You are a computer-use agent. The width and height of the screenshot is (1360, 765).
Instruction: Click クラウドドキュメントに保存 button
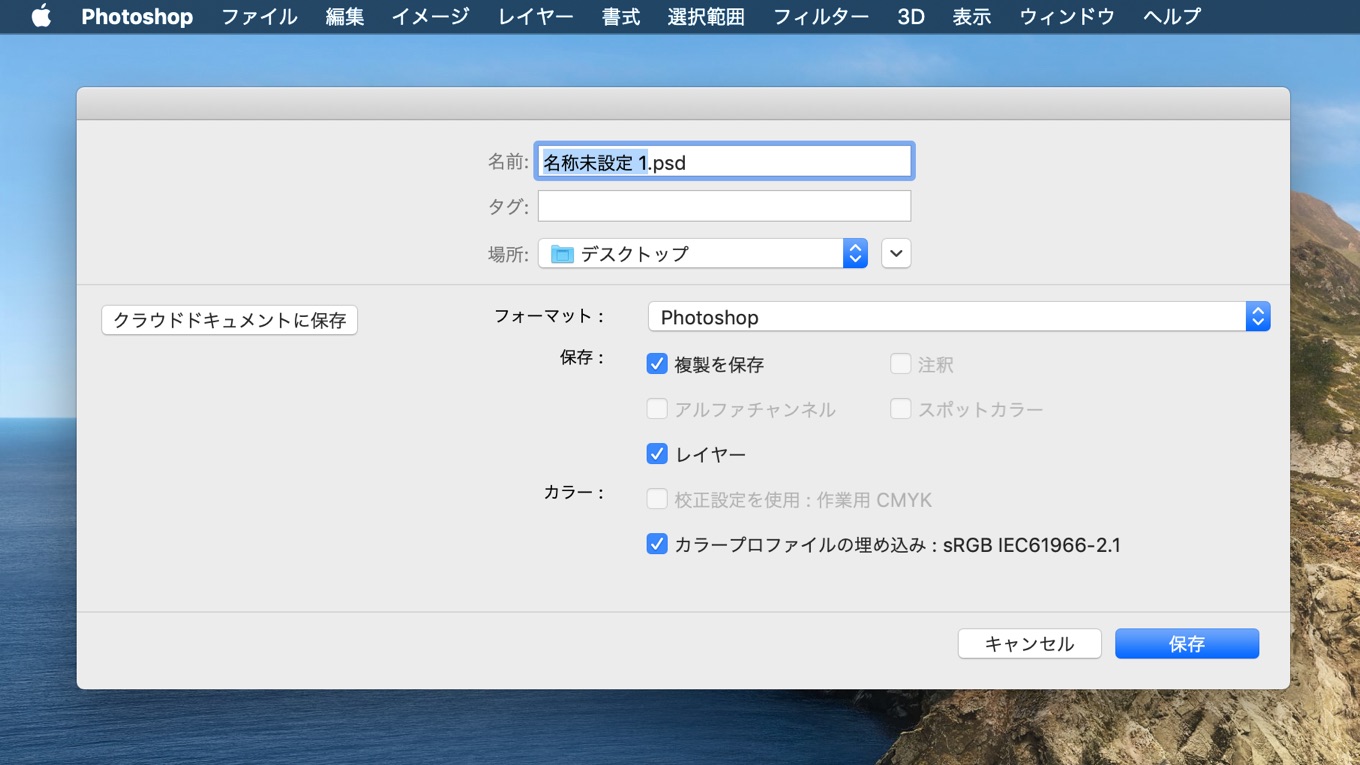tap(230, 320)
